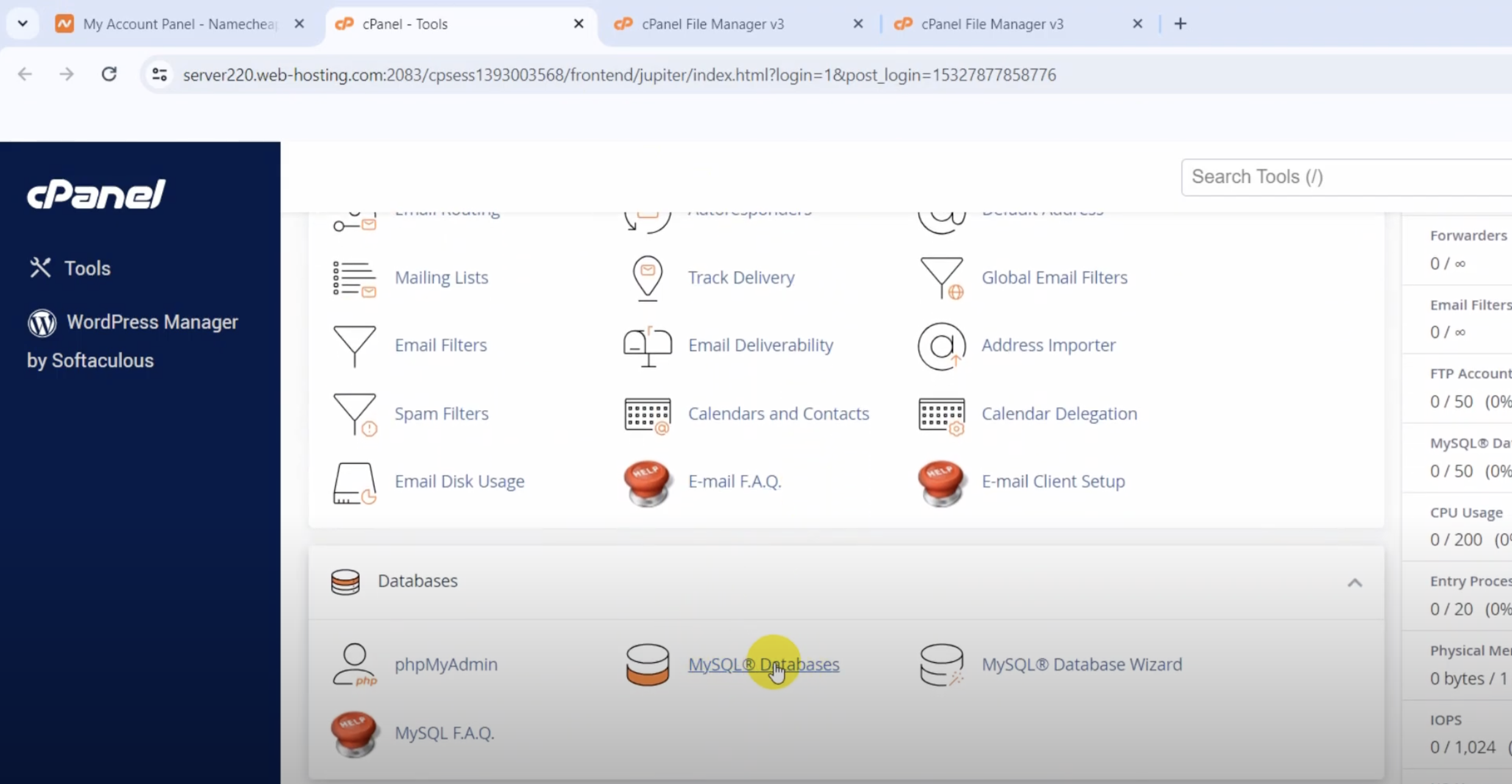Viewport: 1512px width, 784px height.
Task: Click the E-mail Client Setup help icon
Action: [942, 483]
